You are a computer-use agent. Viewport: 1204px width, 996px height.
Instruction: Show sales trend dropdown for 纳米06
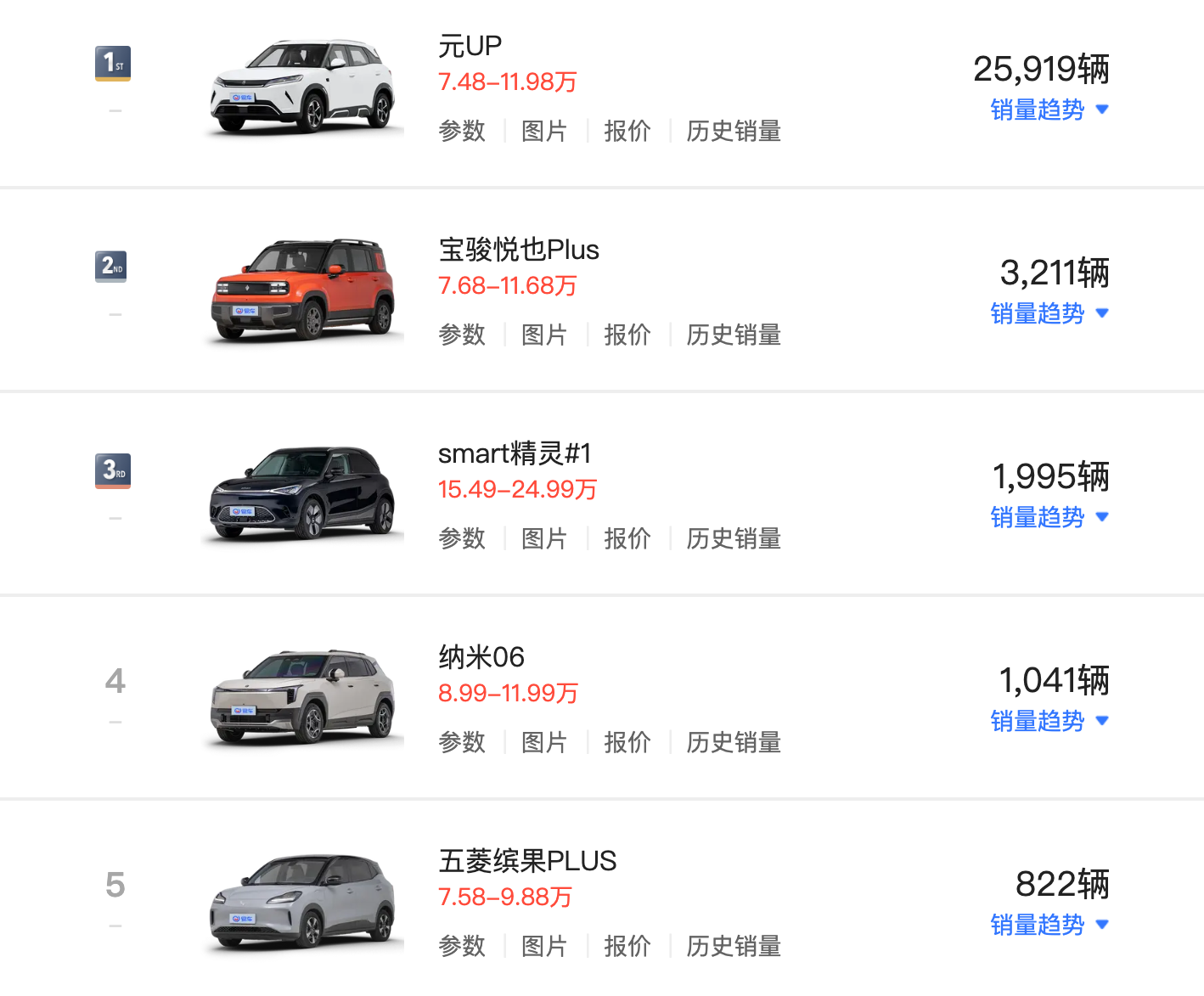(x=1049, y=721)
